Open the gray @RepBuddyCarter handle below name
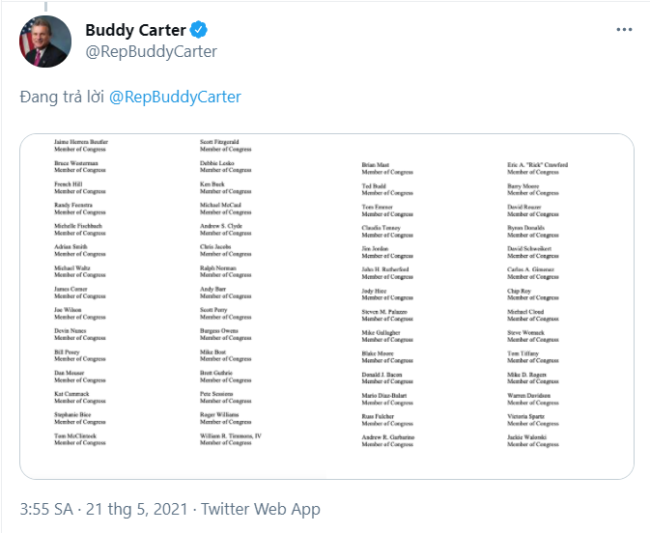The height and width of the screenshot is (533, 650). [x=151, y=51]
